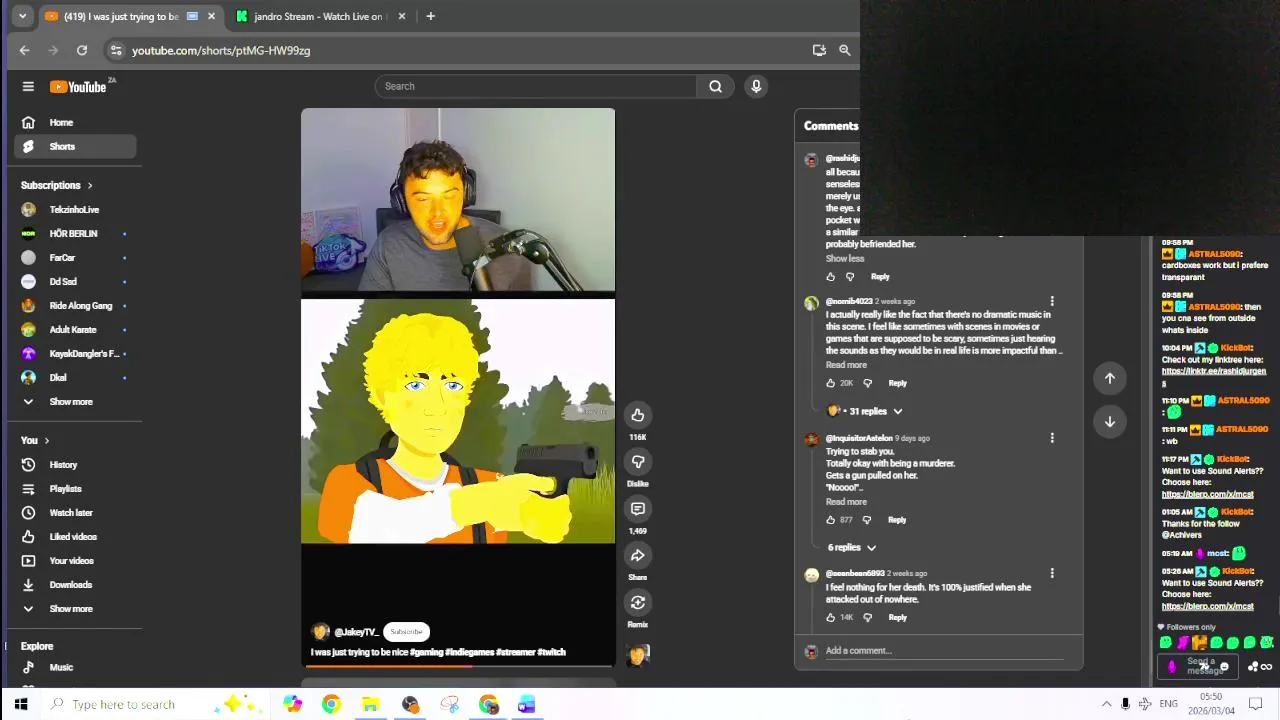Reload the page in browser toolbar
Screen dimensions: 1280x720
(82, 50)
